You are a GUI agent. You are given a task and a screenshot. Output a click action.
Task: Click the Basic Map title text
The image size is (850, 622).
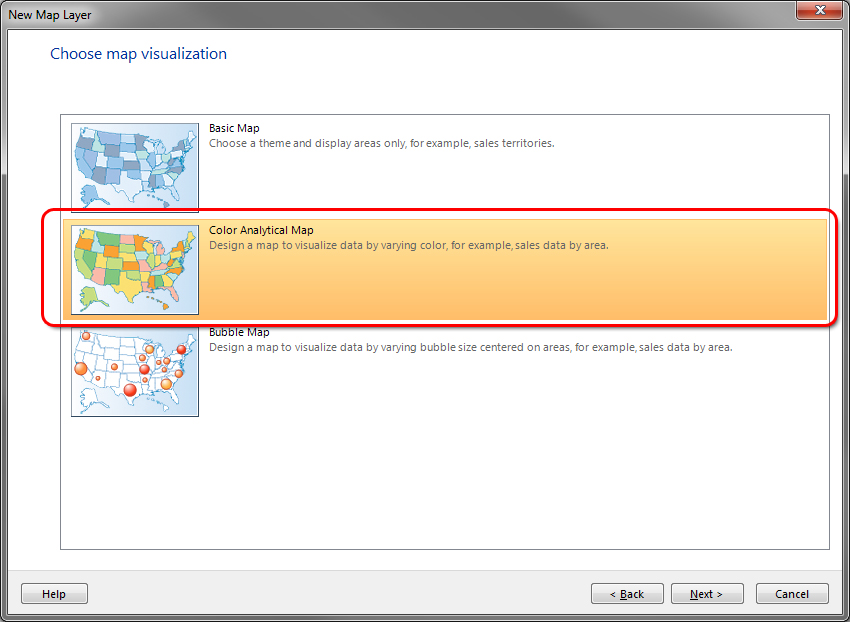click(x=234, y=129)
